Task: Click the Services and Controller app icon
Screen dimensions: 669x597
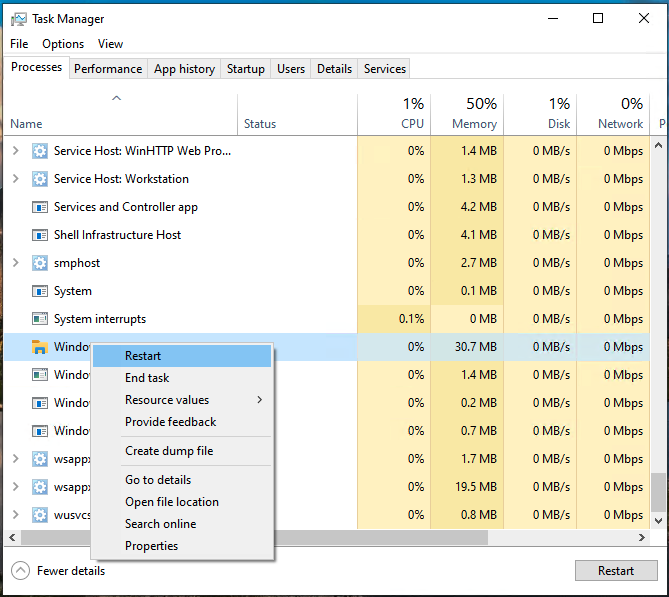Action: click(40, 207)
